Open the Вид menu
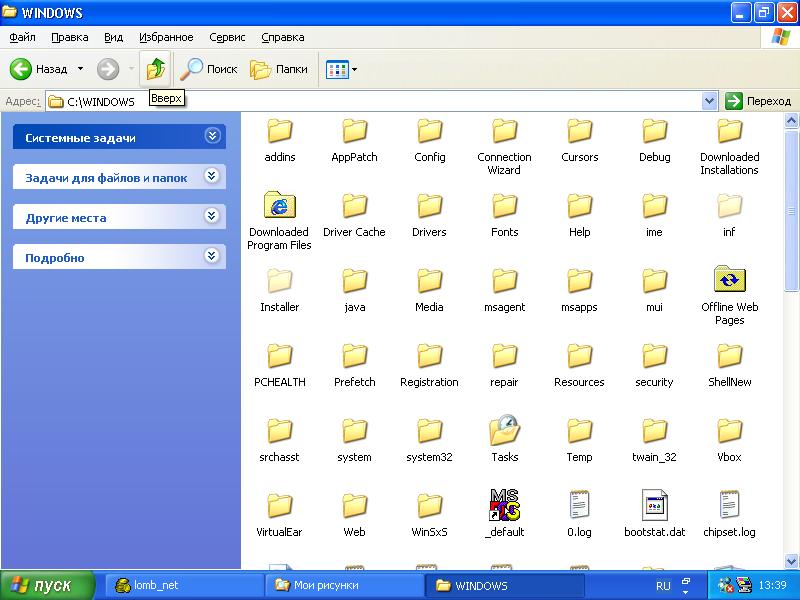The image size is (800, 600). (113, 37)
